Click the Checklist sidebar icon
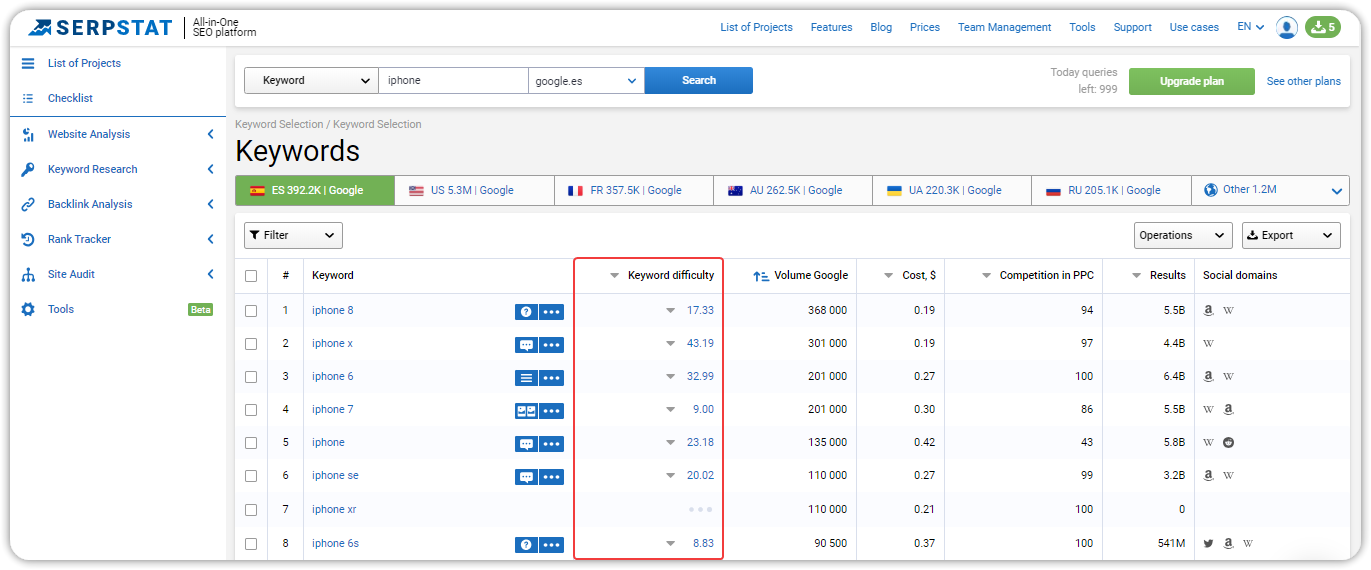1371x570 pixels. (28, 98)
